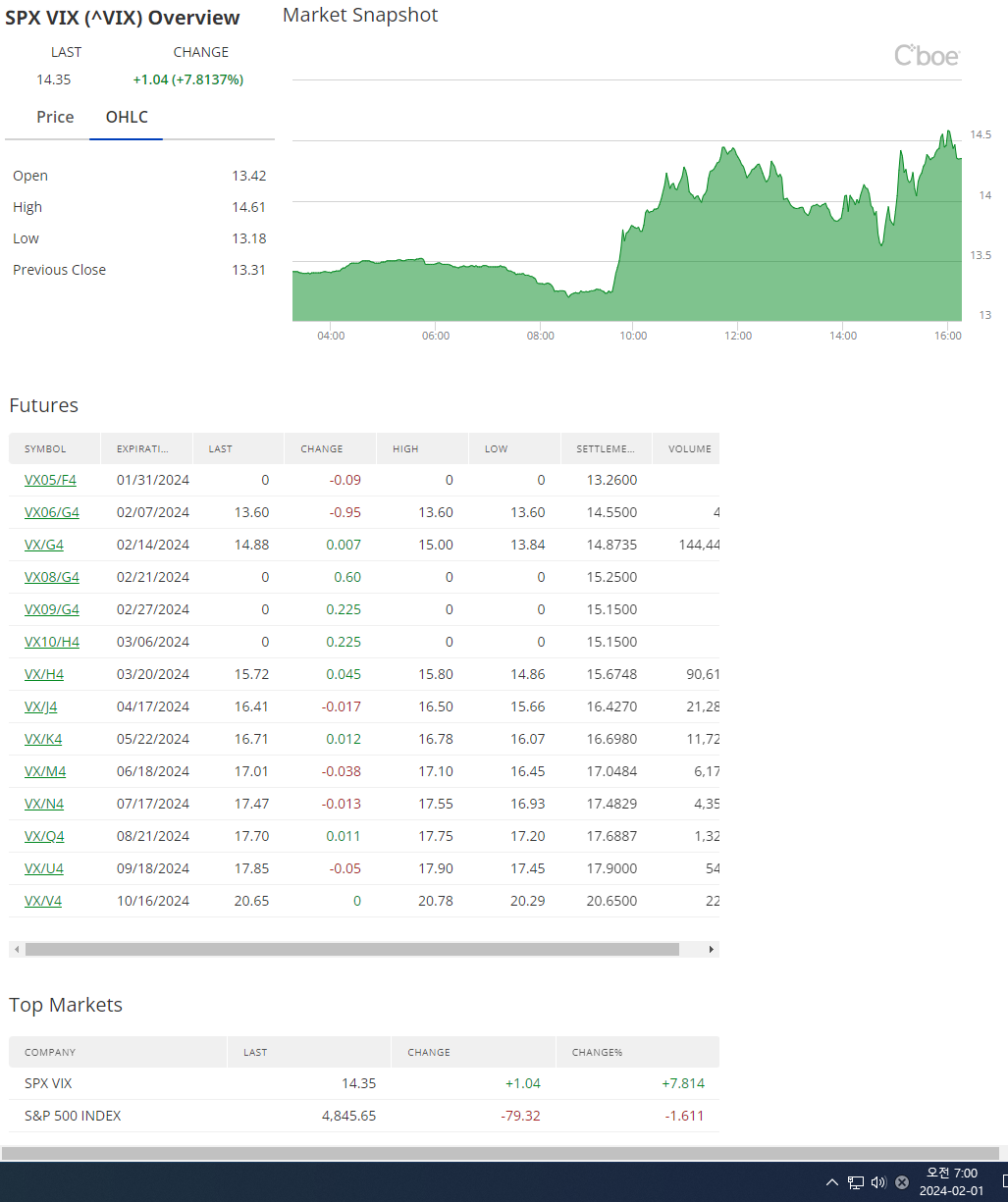
Task: Open the VX/G4 futures contract
Action: (44, 545)
